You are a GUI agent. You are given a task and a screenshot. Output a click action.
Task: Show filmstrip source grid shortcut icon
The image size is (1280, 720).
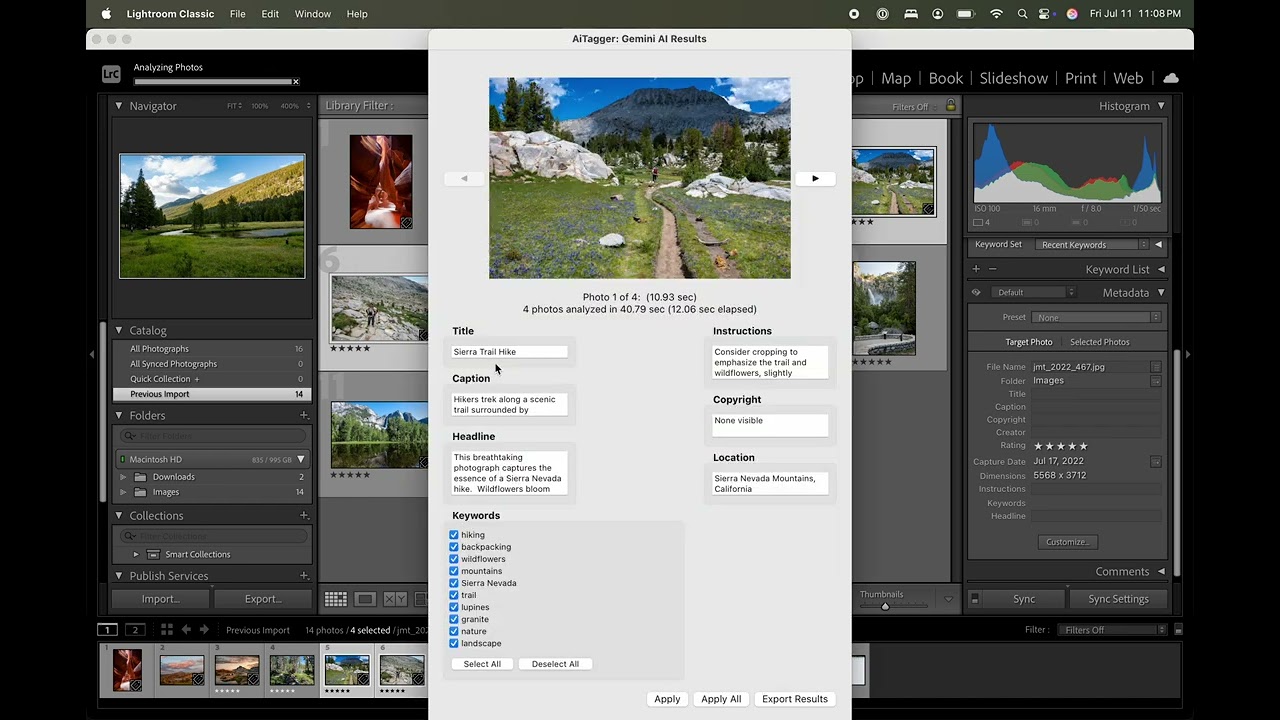[x=167, y=630]
